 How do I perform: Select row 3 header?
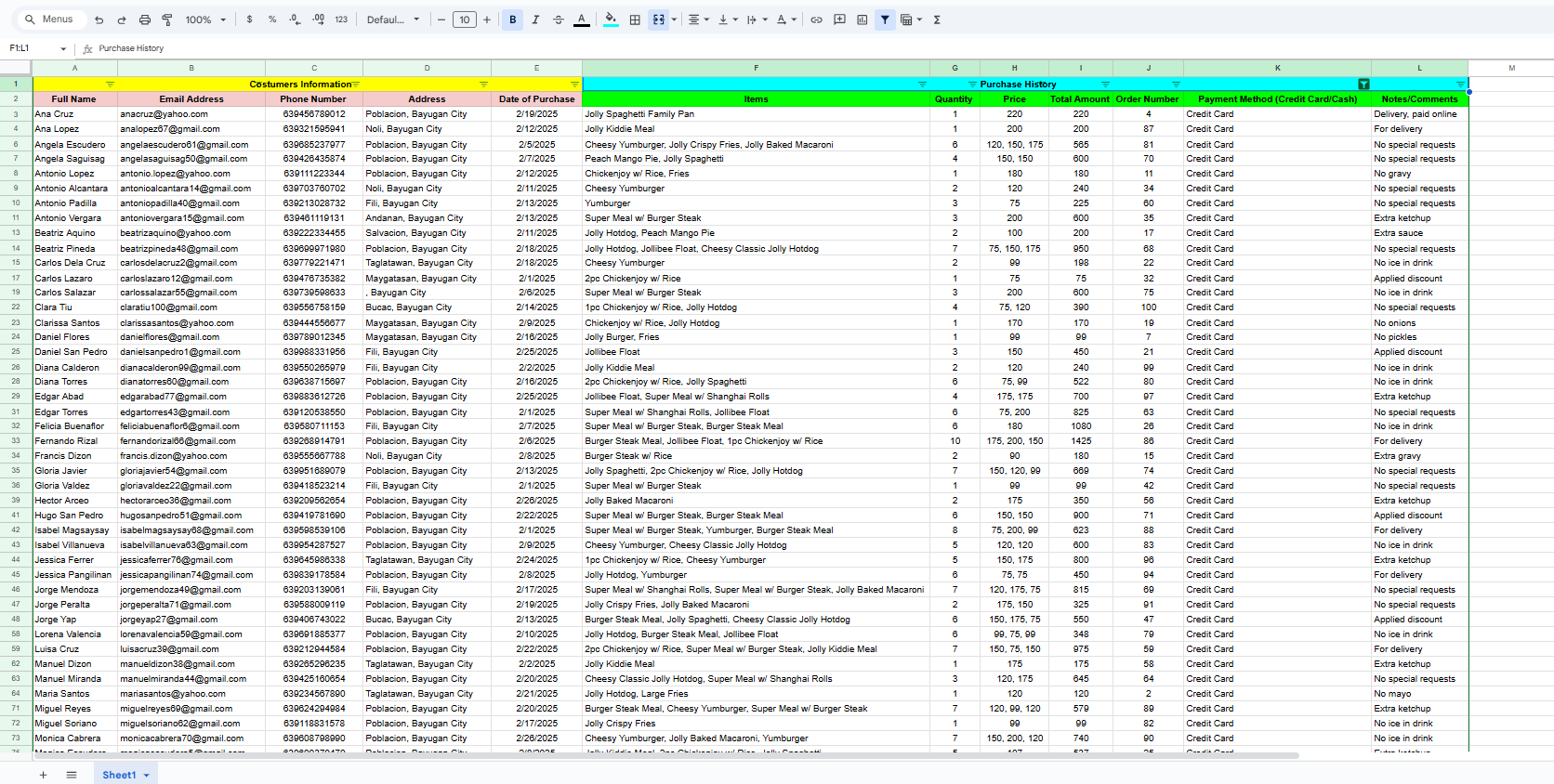click(x=16, y=114)
